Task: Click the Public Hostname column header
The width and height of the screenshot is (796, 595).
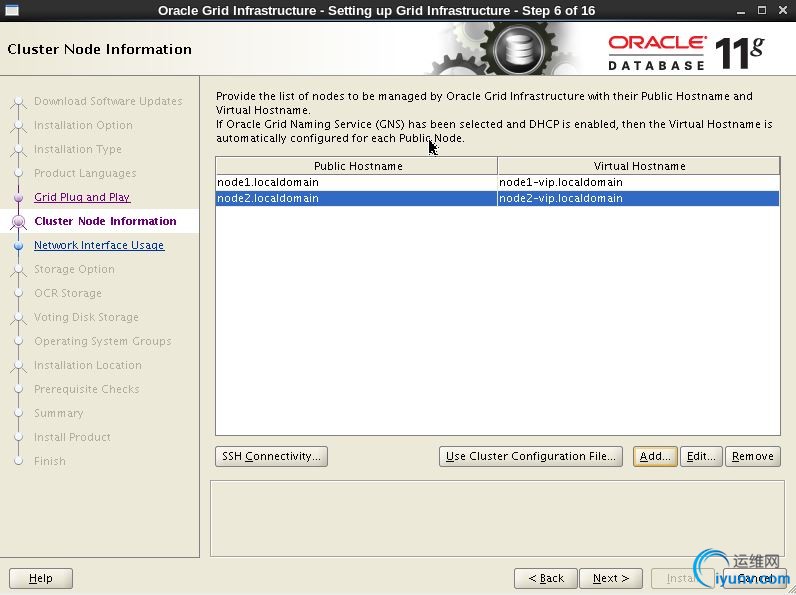Action: [357, 166]
